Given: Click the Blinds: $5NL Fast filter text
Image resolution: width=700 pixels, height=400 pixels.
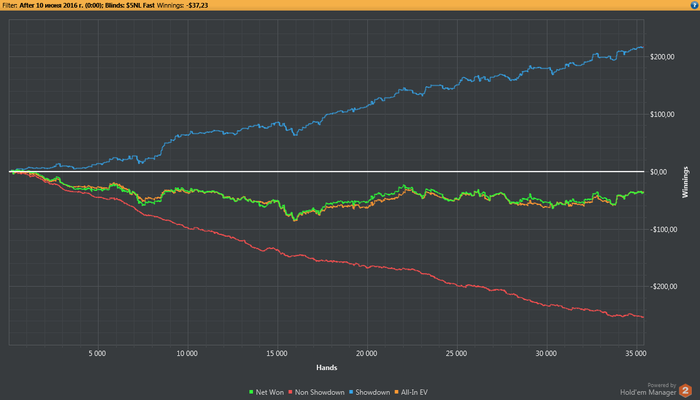Looking at the screenshot, I should [130, 5].
